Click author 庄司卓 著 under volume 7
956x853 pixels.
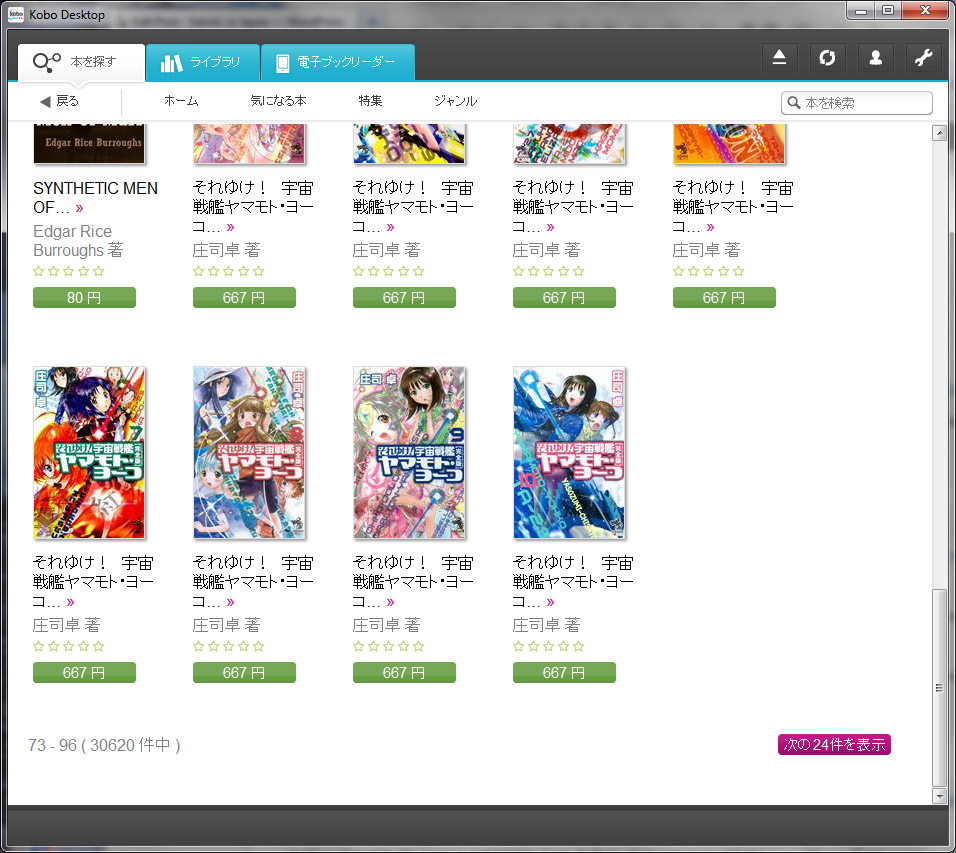[x=66, y=625]
